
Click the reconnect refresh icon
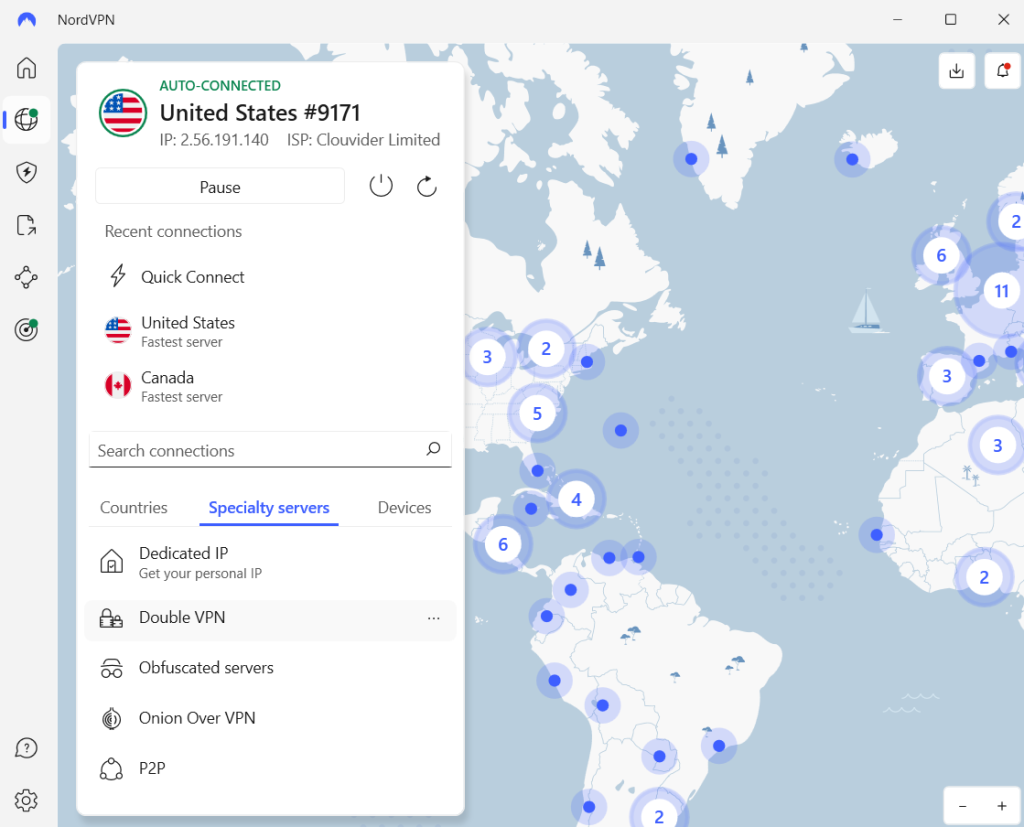point(427,186)
